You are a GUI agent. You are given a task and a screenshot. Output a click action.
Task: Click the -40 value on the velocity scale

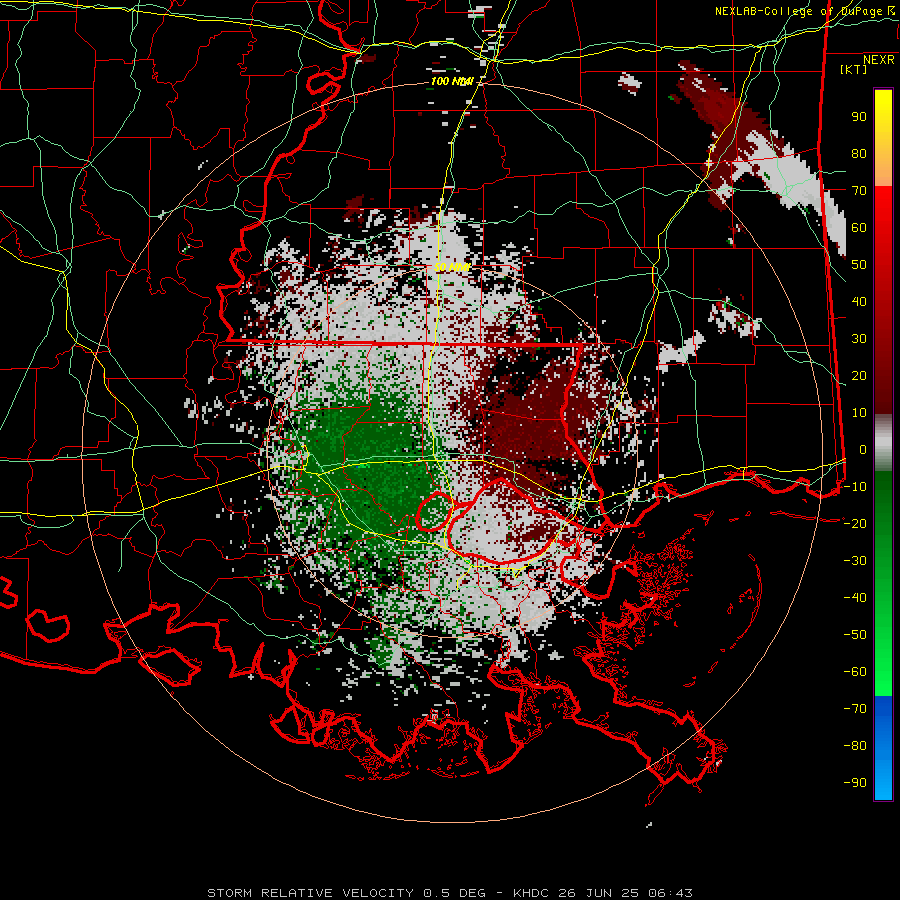coord(855,598)
